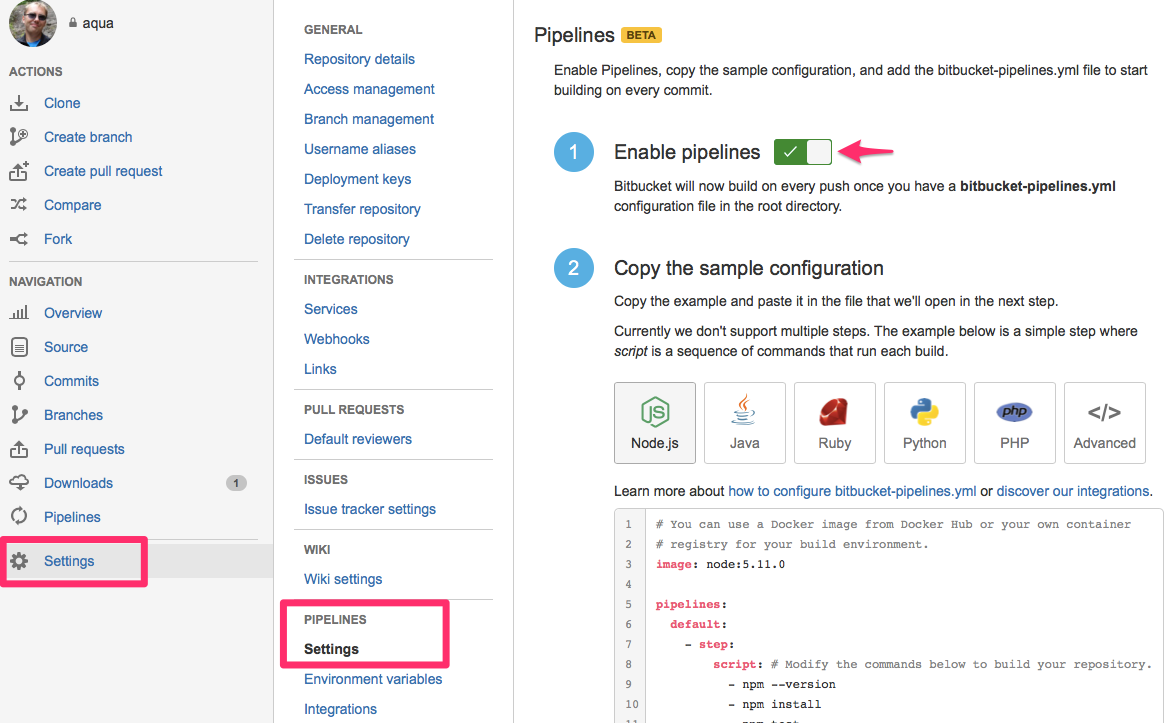Screen dimensions: 1164x723
Task: Click the Fork icon
Action: [x=19, y=239]
